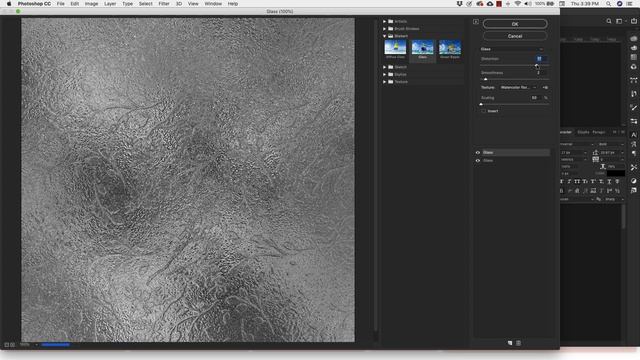Open the Apple menu
Image resolution: width=640 pixels, height=360 pixels.
click(9, 4)
